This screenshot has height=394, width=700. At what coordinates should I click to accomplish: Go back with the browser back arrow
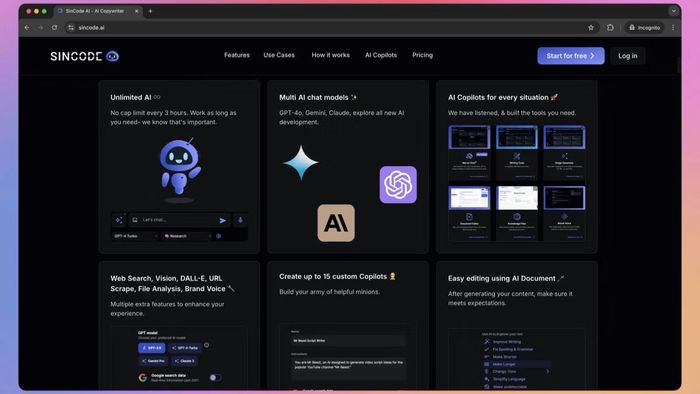pyautogui.click(x=27, y=28)
